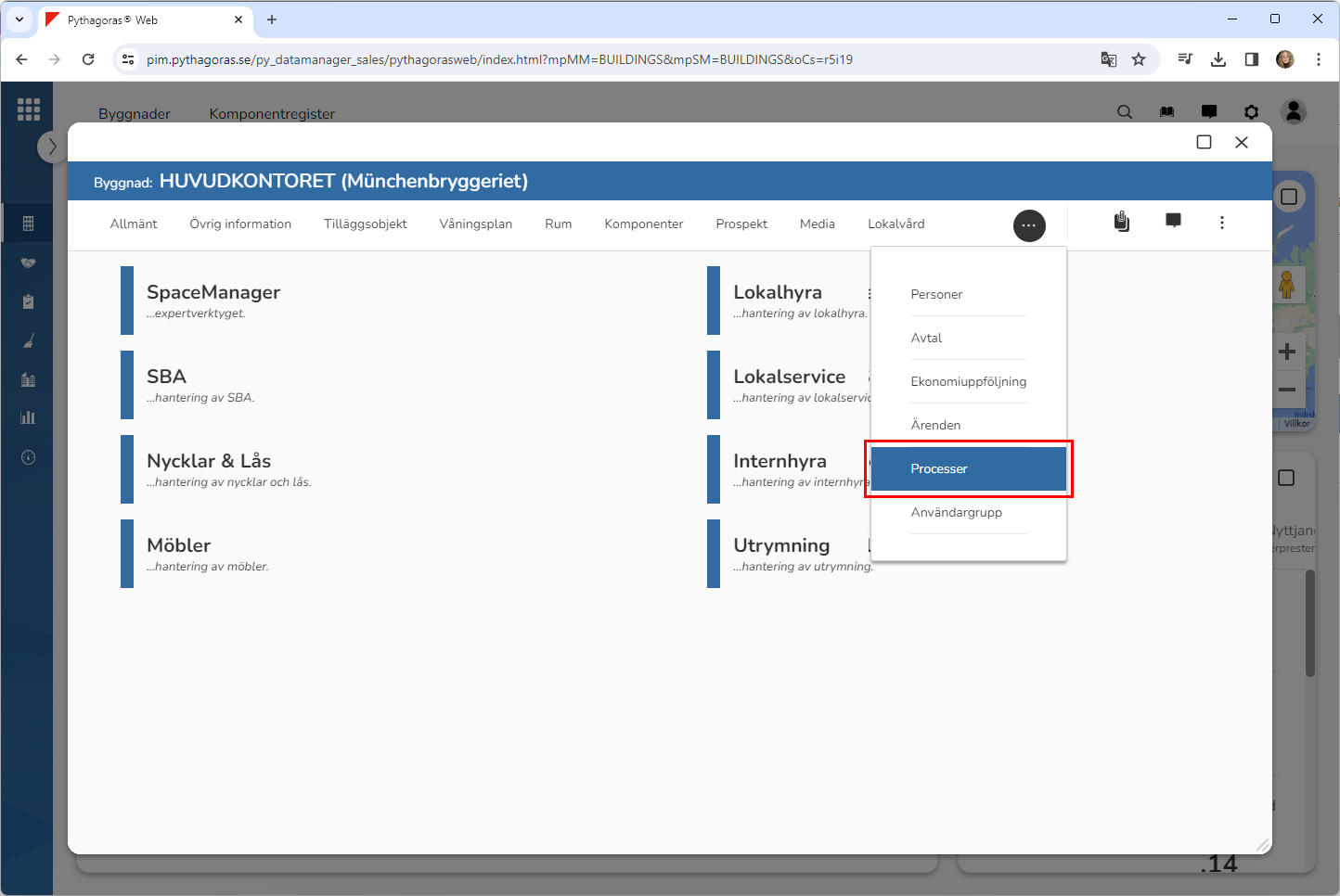Open the broom cleaning icon in sidebar
Screen dimensions: 1340x896
tap(28, 340)
